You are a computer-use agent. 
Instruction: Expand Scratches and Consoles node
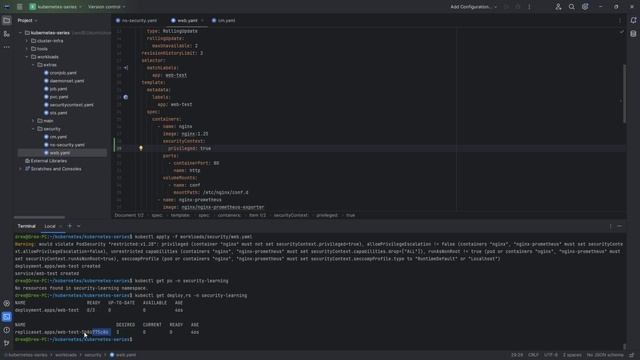pyautogui.click(x=20, y=169)
